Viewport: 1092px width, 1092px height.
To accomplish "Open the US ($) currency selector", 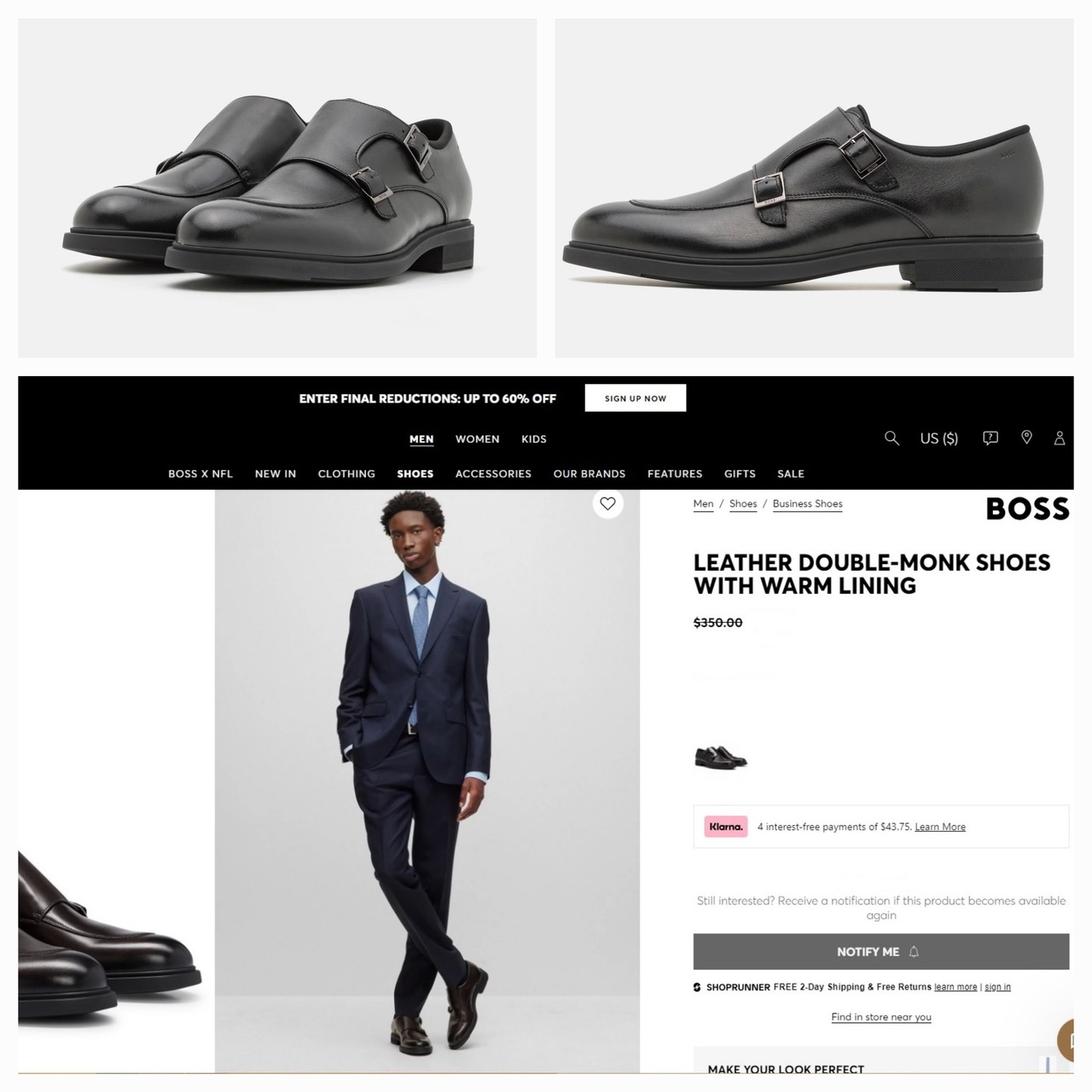I will (938, 439).
